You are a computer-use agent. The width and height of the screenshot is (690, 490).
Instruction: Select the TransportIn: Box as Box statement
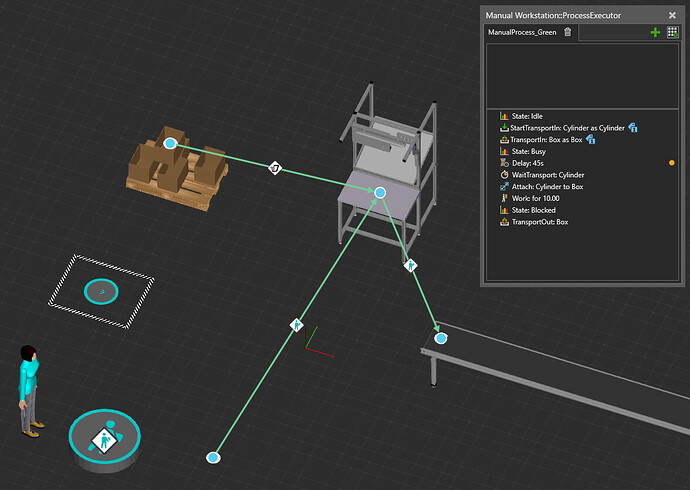coord(546,140)
